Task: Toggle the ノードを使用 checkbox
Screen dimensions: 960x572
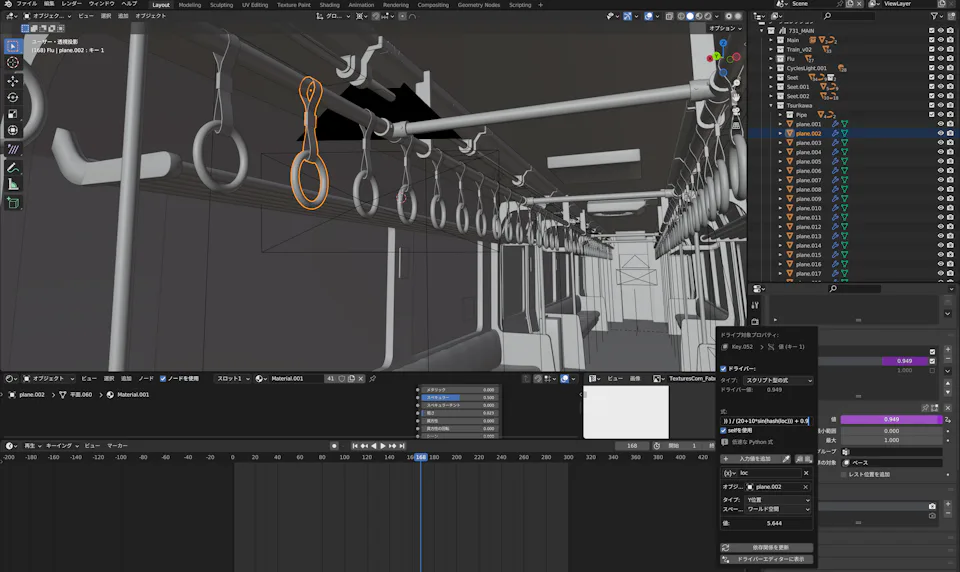Action: coord(163,379)
